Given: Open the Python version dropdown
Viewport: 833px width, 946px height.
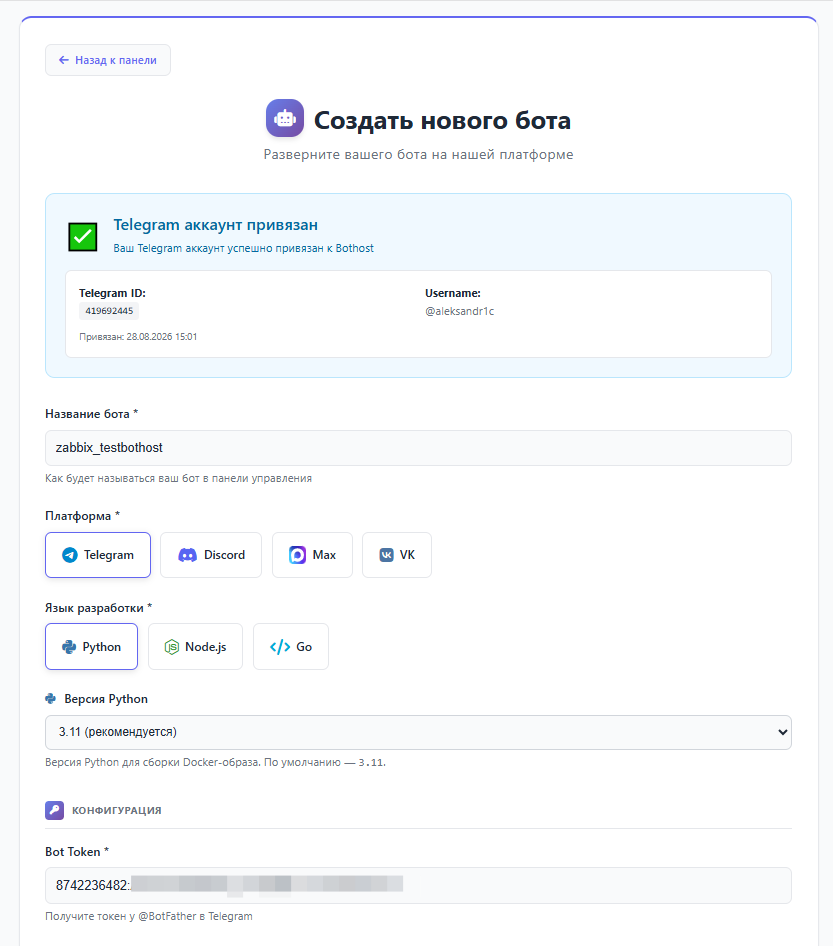Looking at the screenshot, I should pyautogui.click(x=418, y=732).
